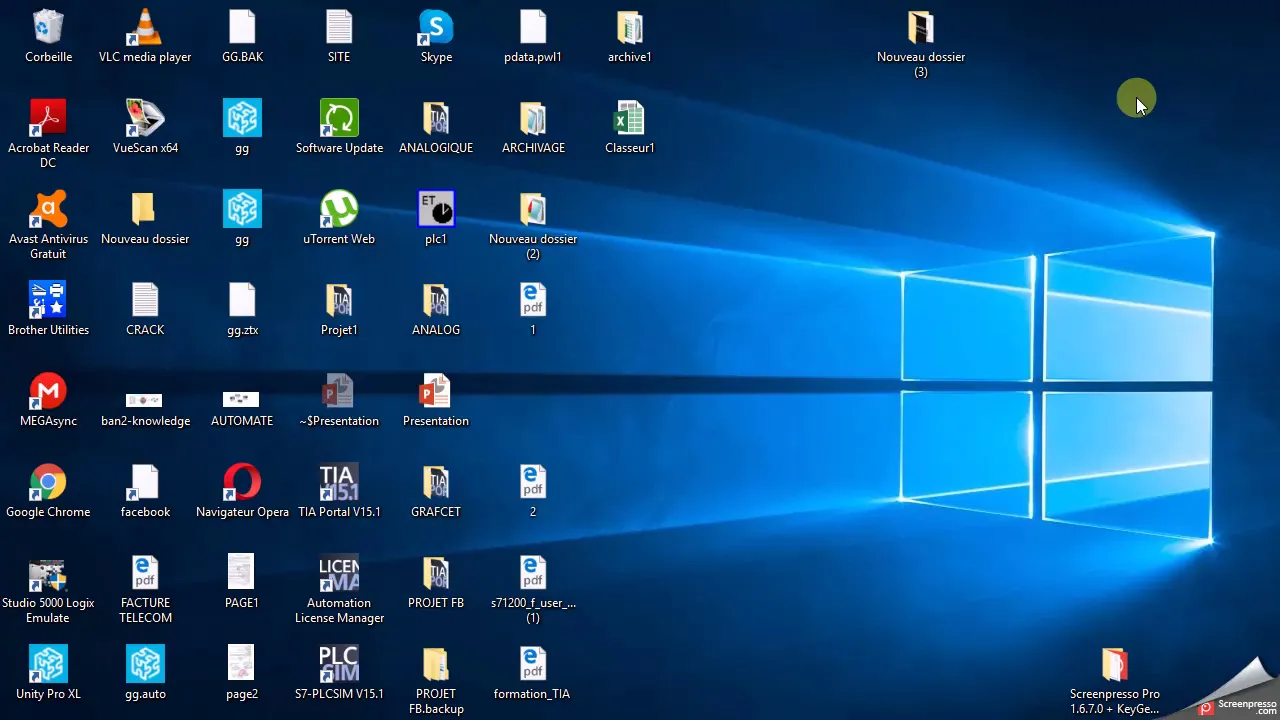This screenshot has height=720, width=1280.
Task: Open the PROJET FB folder
Action: 436,574
